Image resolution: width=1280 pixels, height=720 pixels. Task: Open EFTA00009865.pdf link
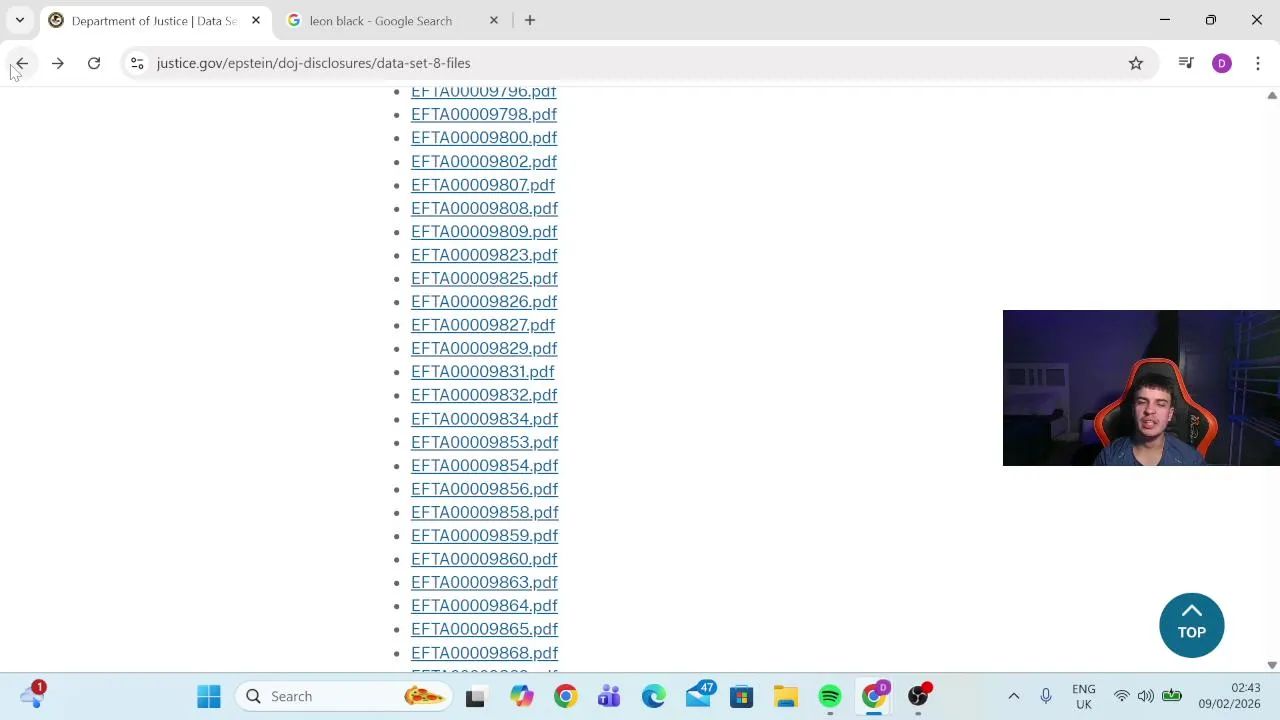click(484, 629)
